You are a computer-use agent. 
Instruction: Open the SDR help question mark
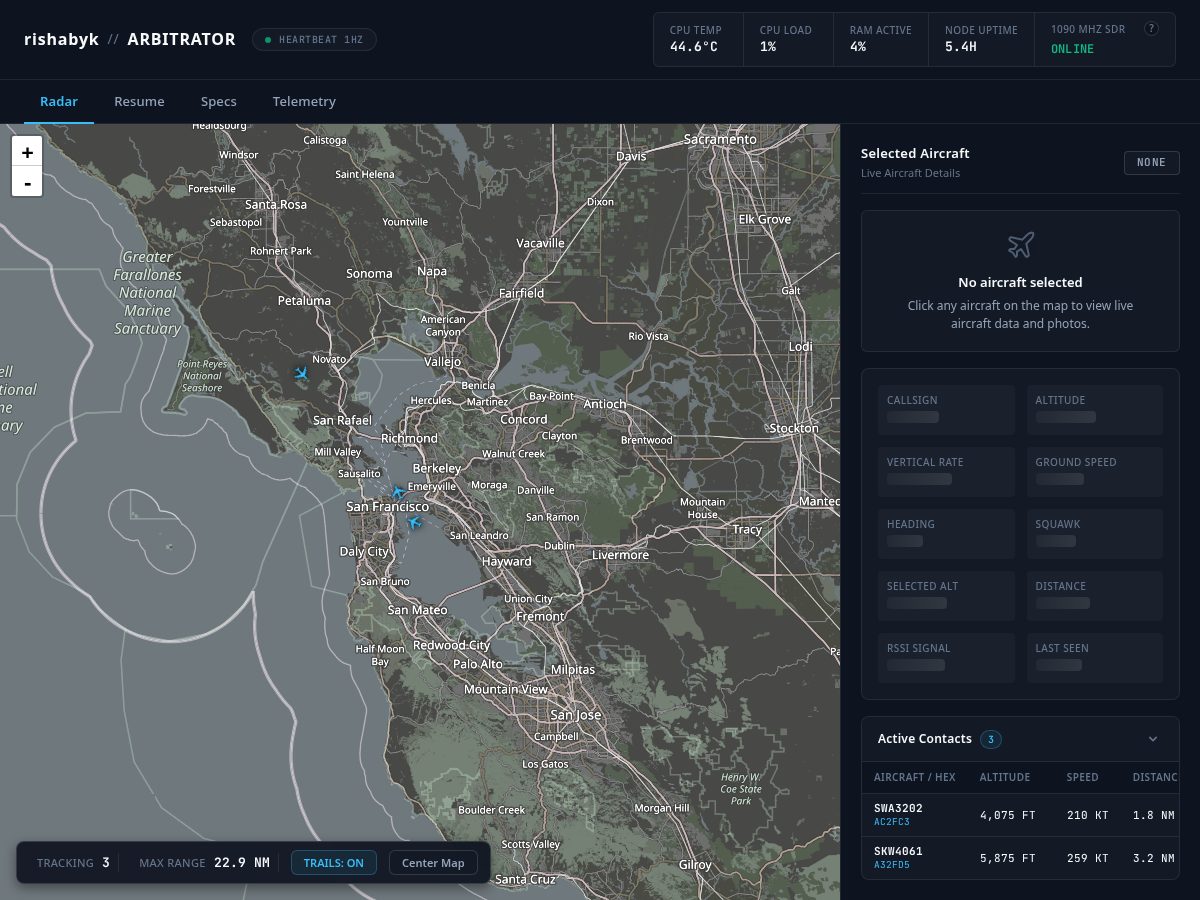(1151, 29)
